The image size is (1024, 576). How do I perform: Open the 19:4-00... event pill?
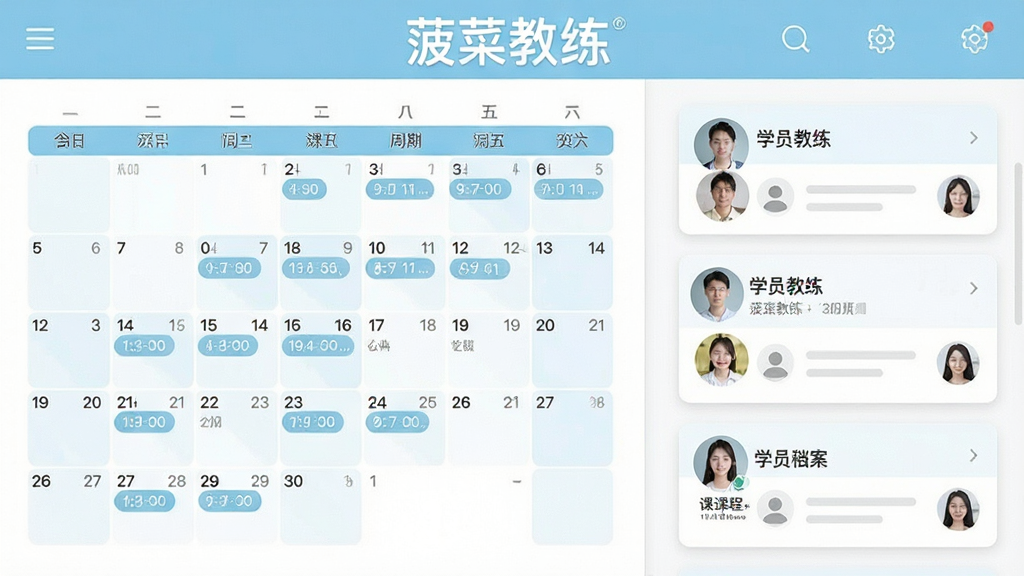(x=318, y=345)
